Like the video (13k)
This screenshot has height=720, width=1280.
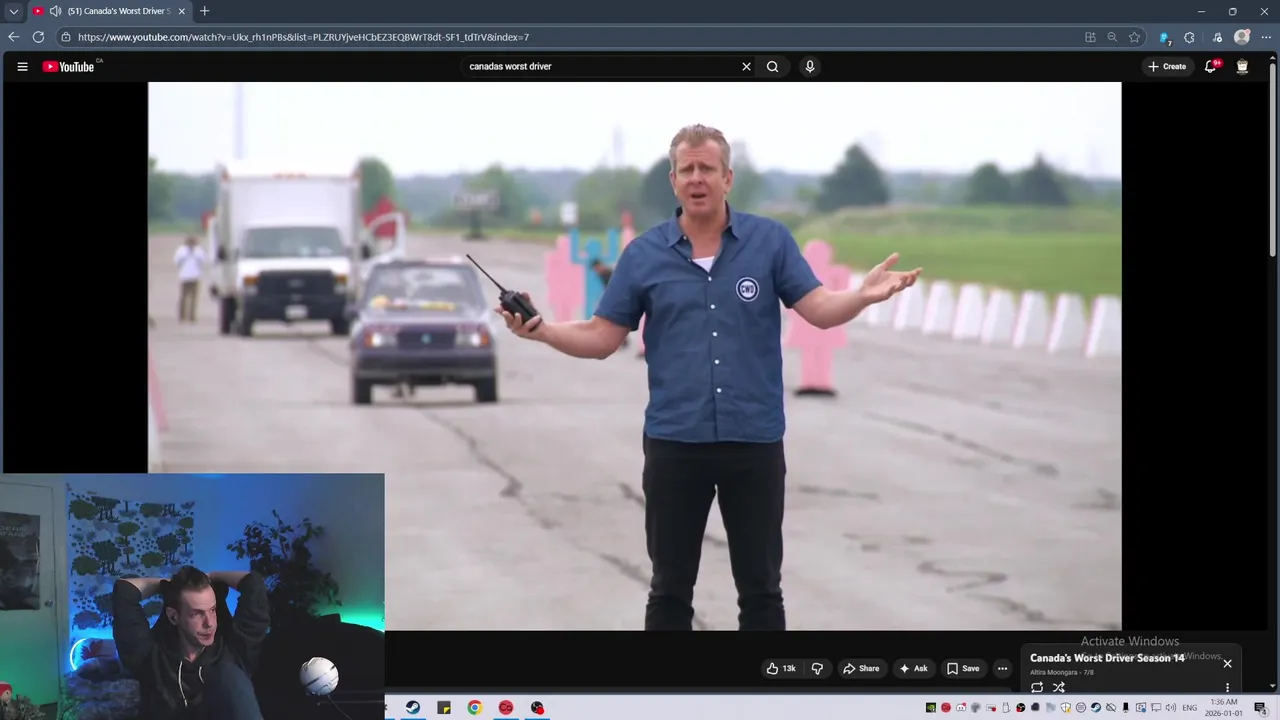point(781,668)
